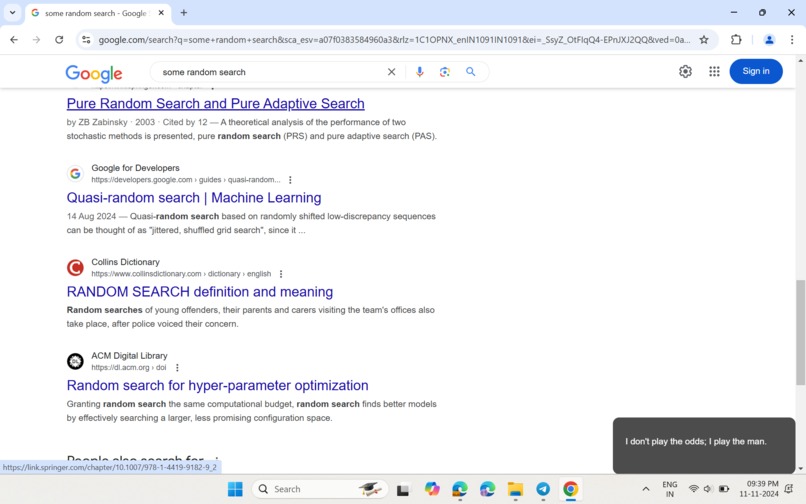
Task: Click the dl.acm.org URL breadcrumb
Action: pos(129,368)
